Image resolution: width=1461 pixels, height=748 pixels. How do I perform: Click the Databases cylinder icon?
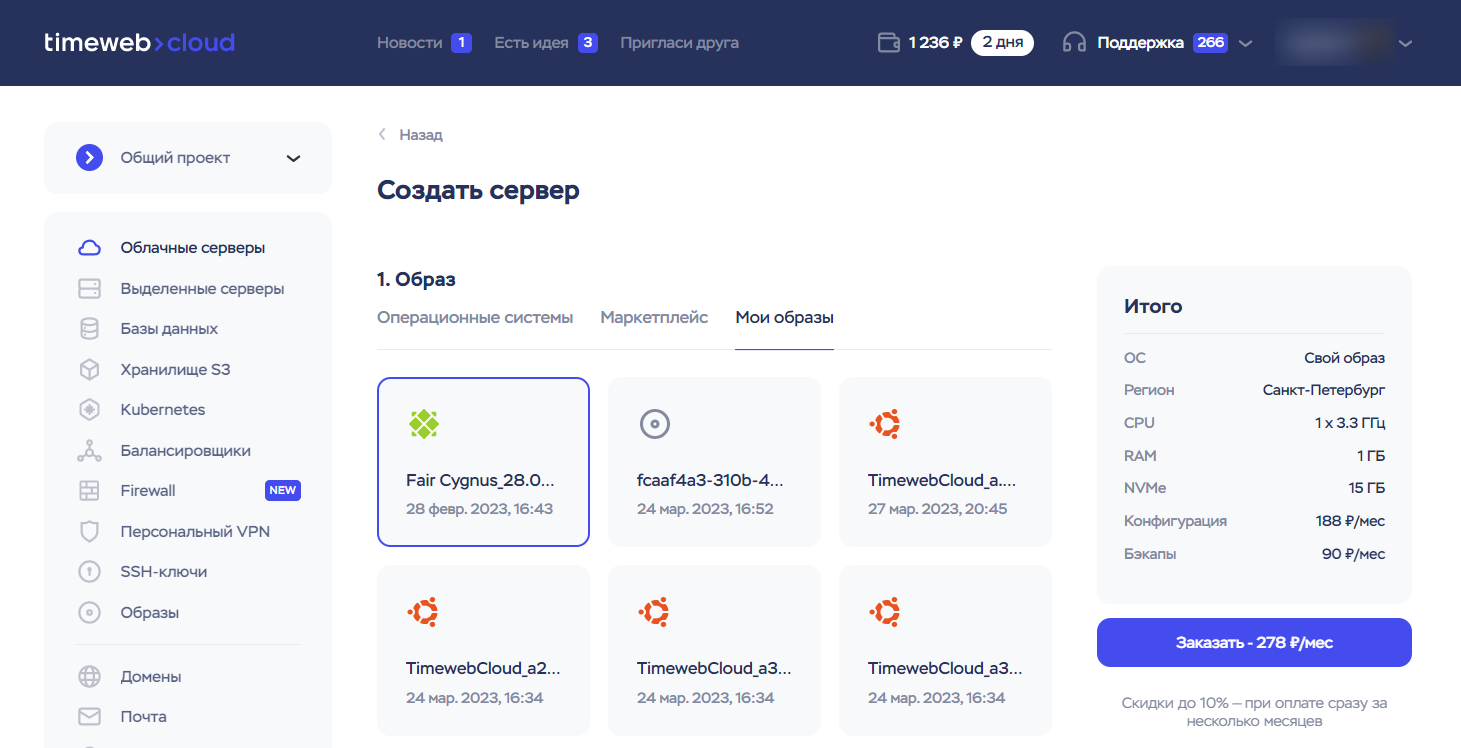tap(90, 329)
